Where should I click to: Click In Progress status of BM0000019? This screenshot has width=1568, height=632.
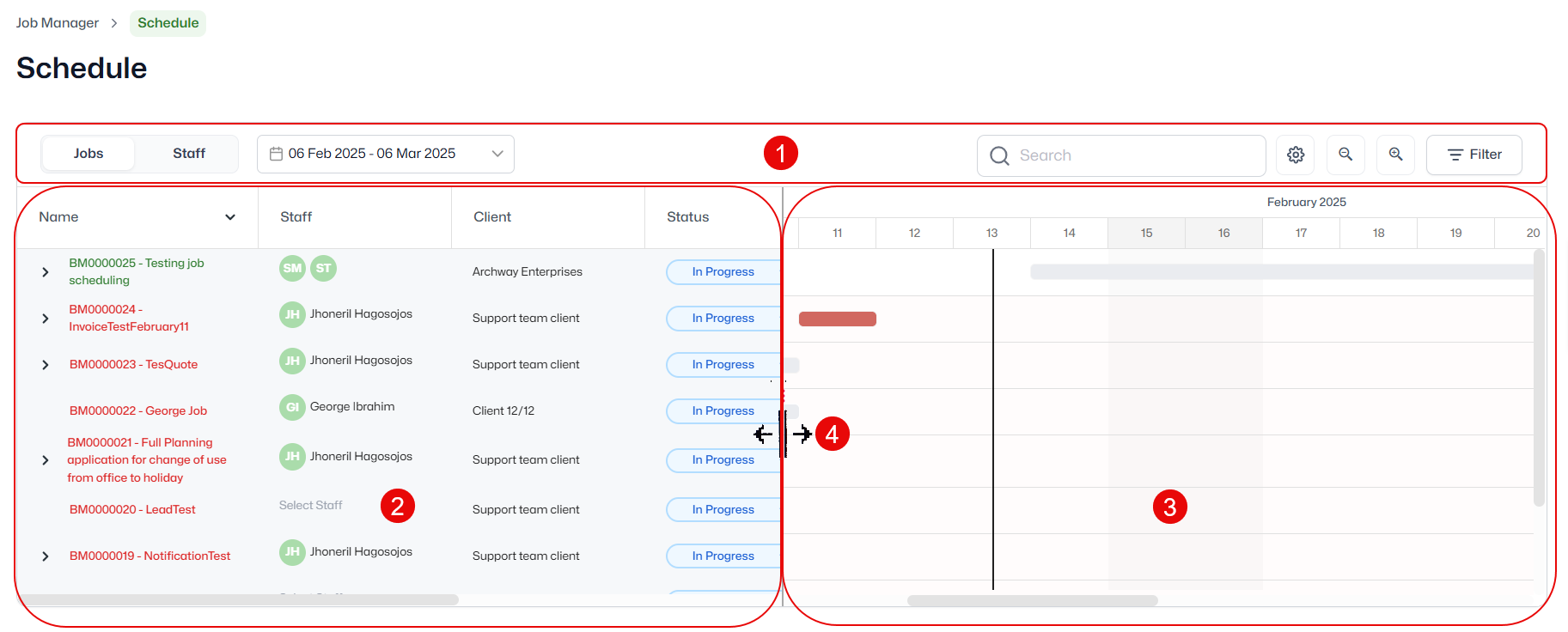click(x=723, y=556)
